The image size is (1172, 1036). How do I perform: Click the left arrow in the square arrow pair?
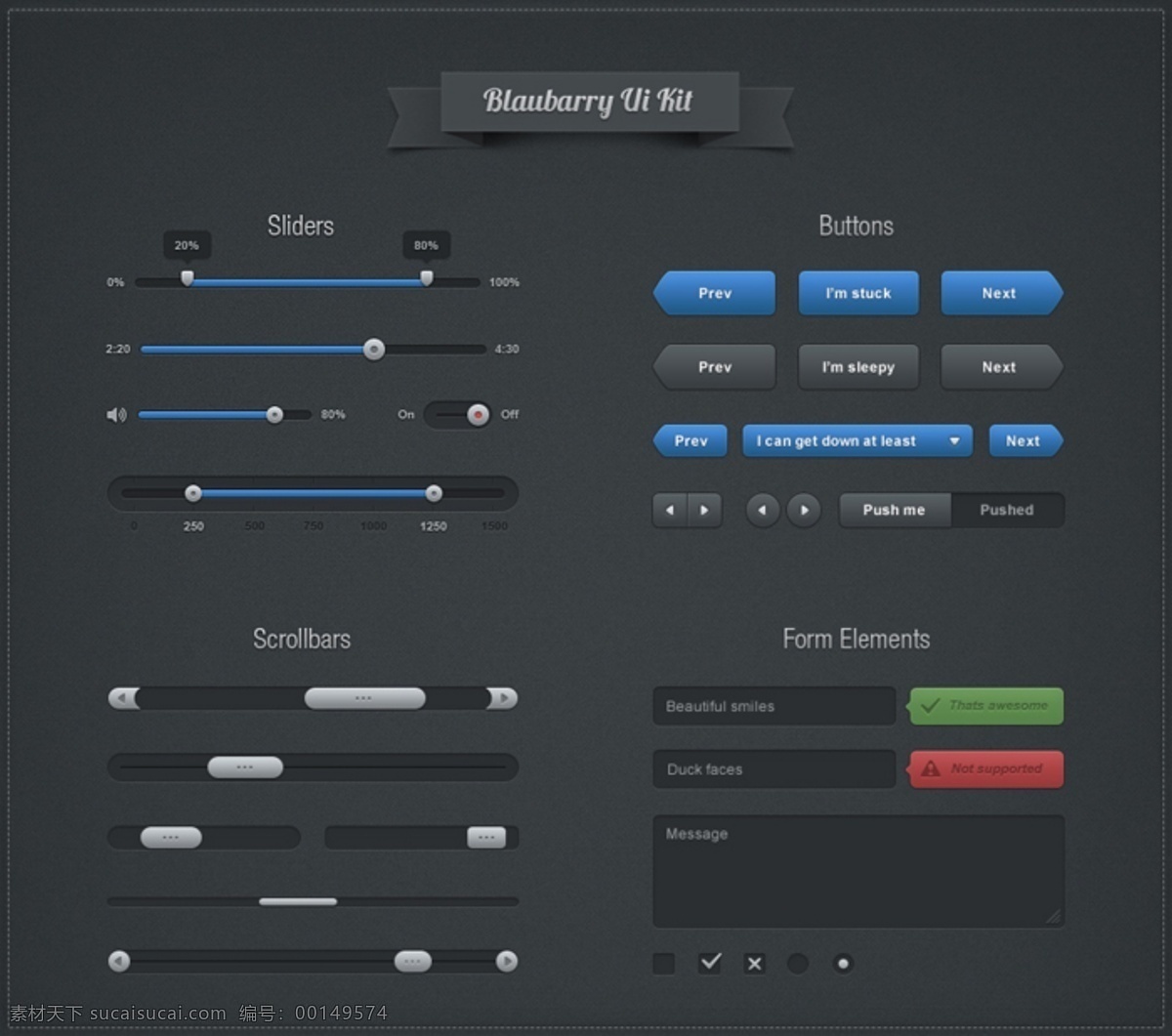coord(670,510)
